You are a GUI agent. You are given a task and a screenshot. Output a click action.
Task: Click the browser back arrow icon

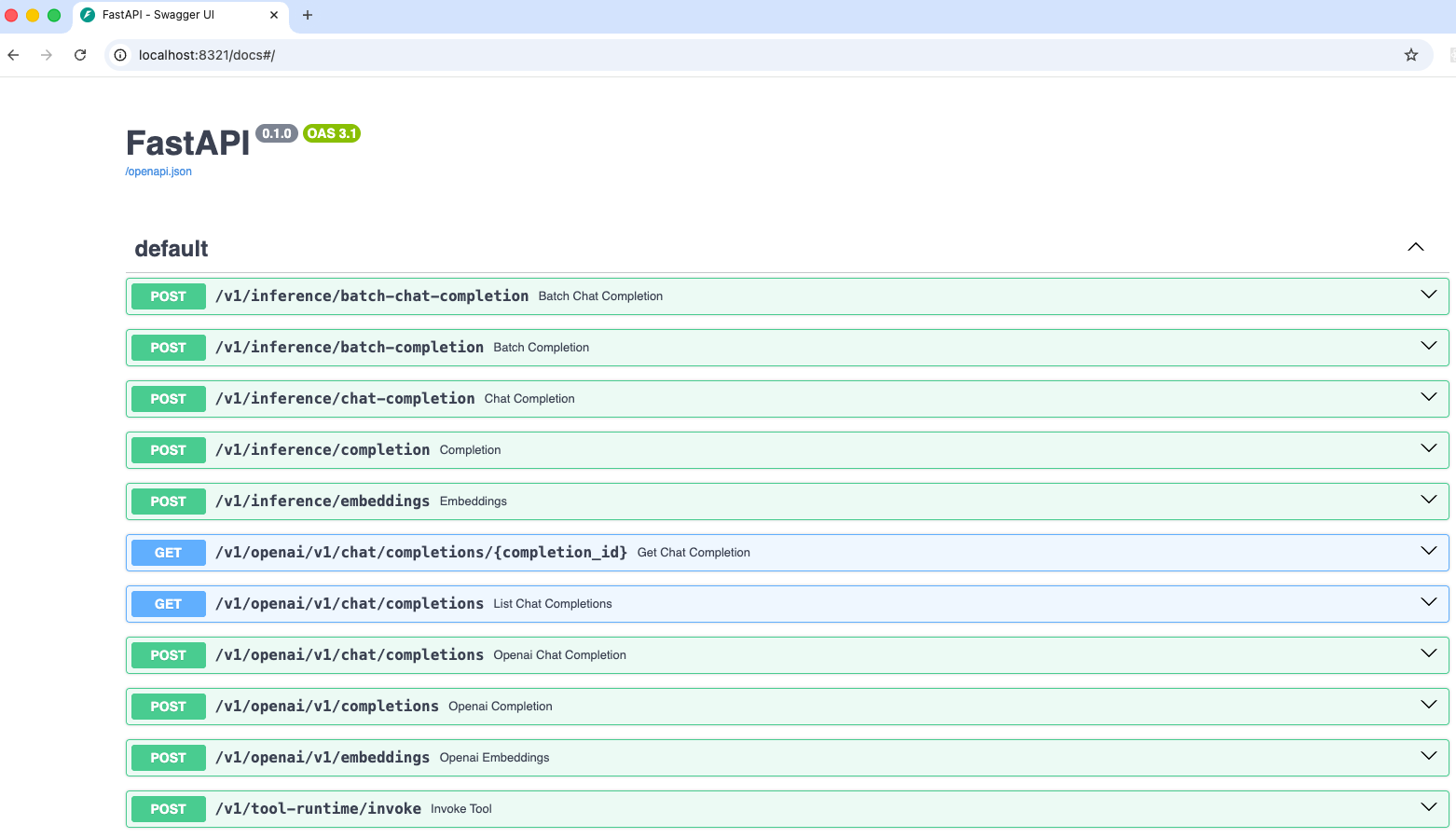pyautogui.click(x=14, y=55)
